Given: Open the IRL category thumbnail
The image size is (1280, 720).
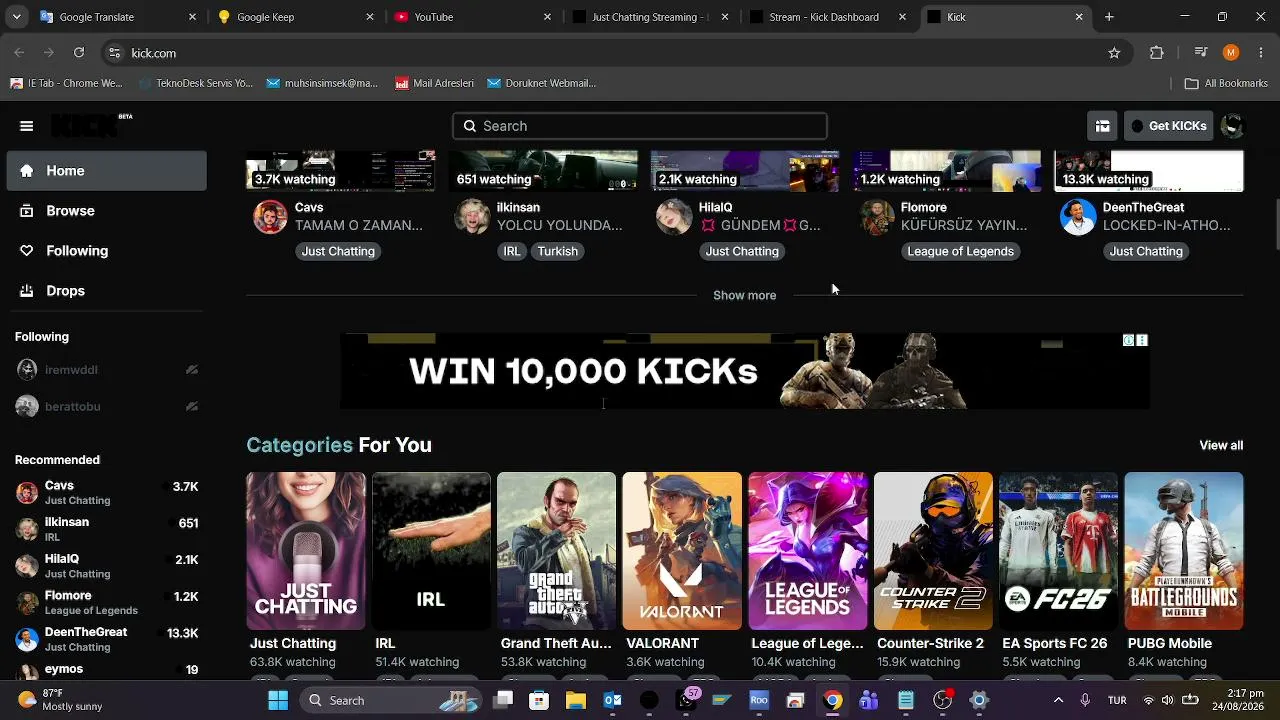Looking at the screenshot, I should (431, 551).
